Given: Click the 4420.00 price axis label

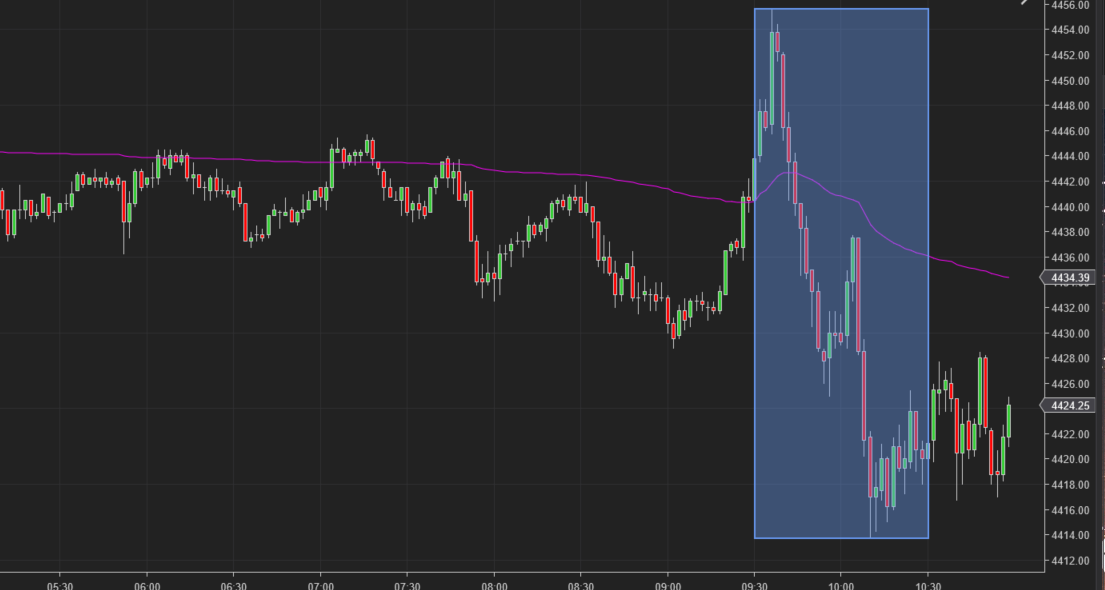Looking at the screenshot, I should point(1070,459).
